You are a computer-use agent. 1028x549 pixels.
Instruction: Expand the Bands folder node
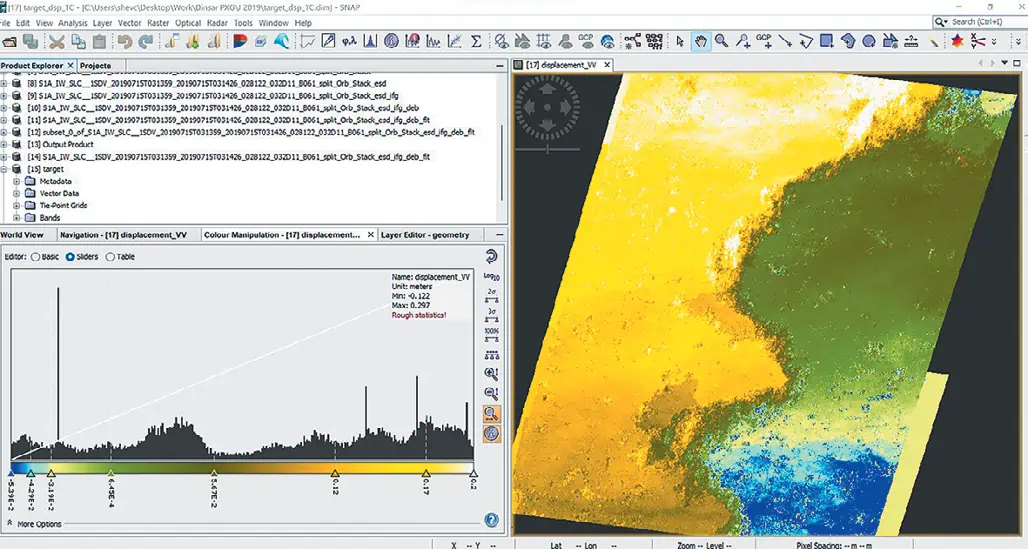[x=17, y=217]
